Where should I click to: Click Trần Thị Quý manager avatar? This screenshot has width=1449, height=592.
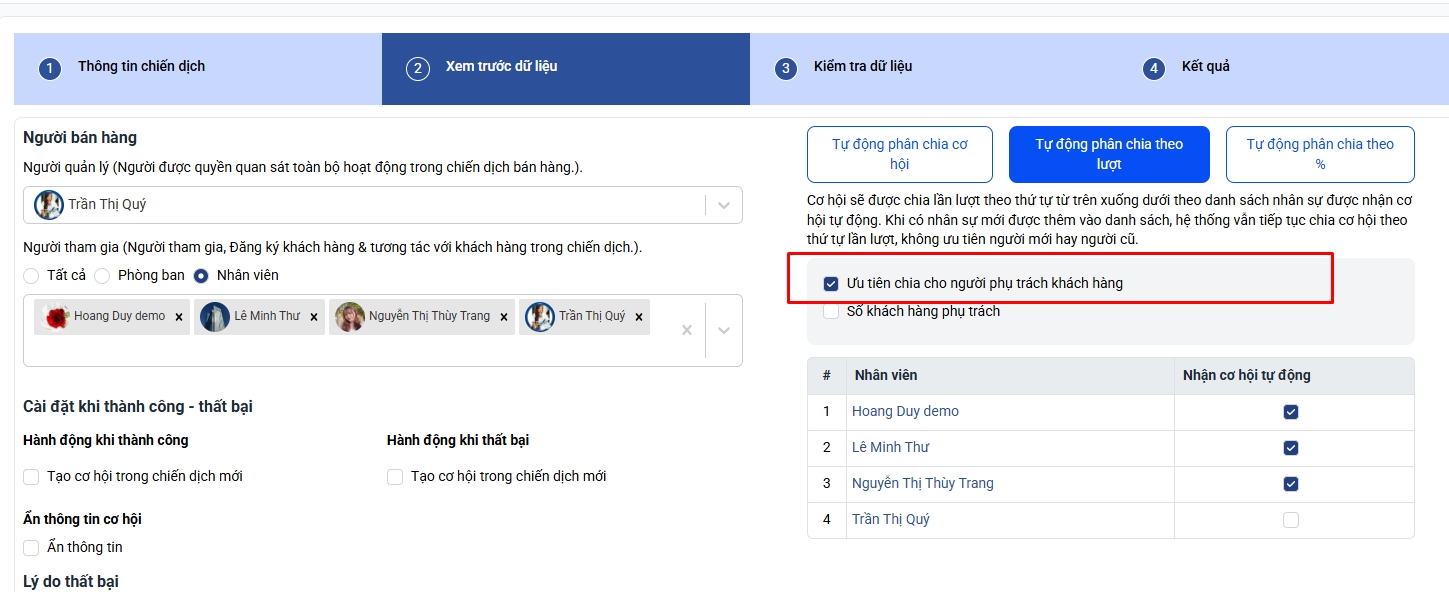49,205
